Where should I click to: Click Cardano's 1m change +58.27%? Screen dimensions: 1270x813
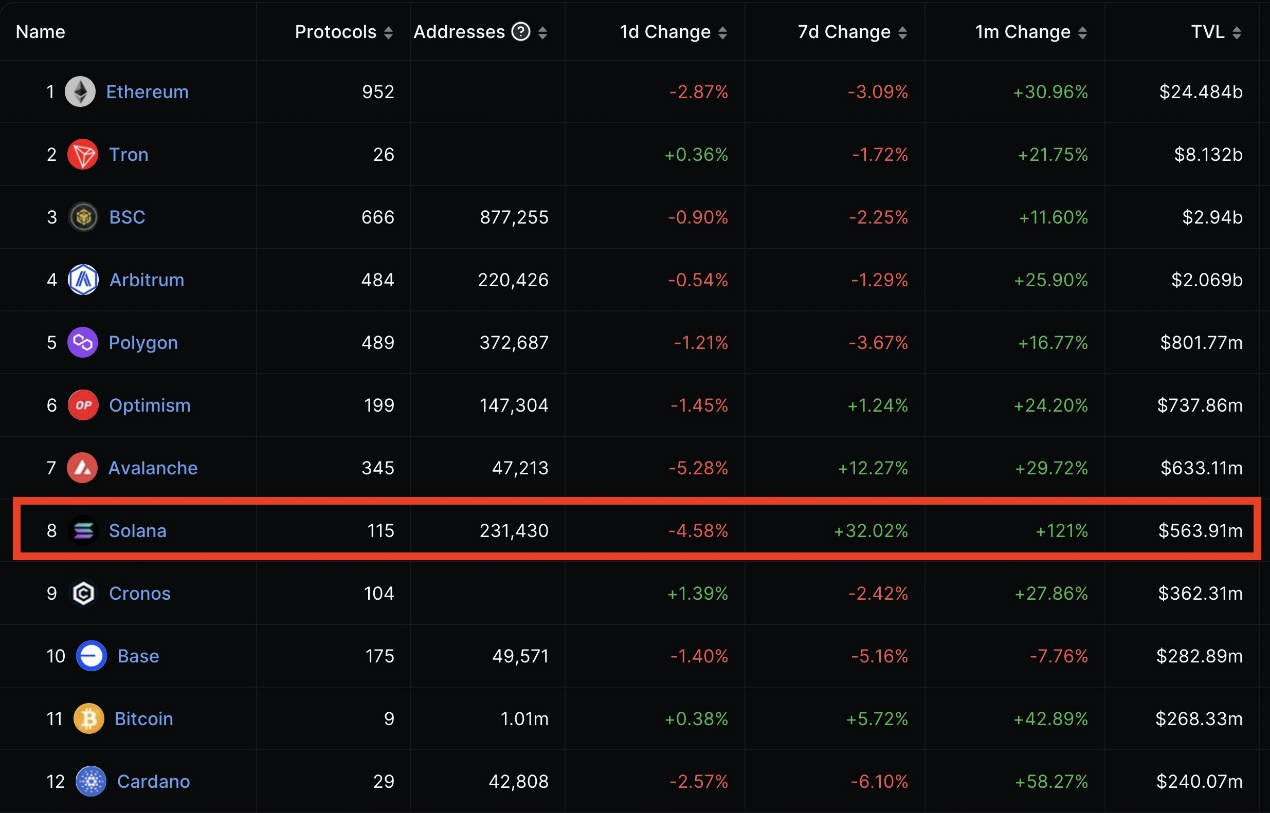tap(1052, 782)
